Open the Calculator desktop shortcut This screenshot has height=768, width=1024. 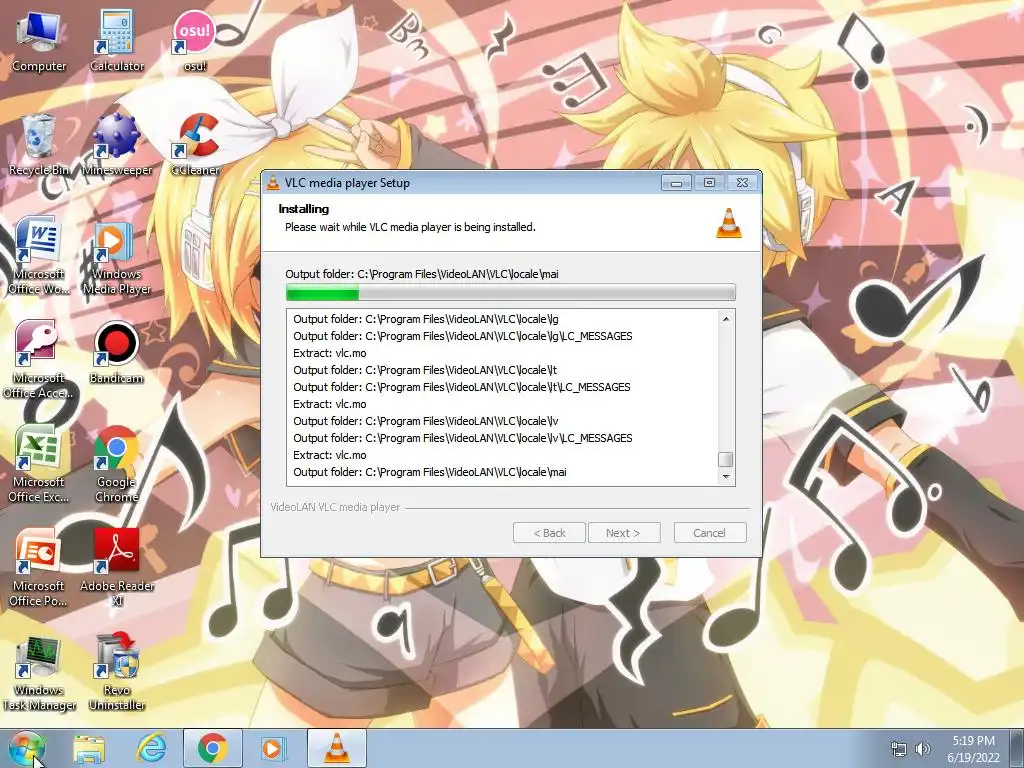[117, 41]
